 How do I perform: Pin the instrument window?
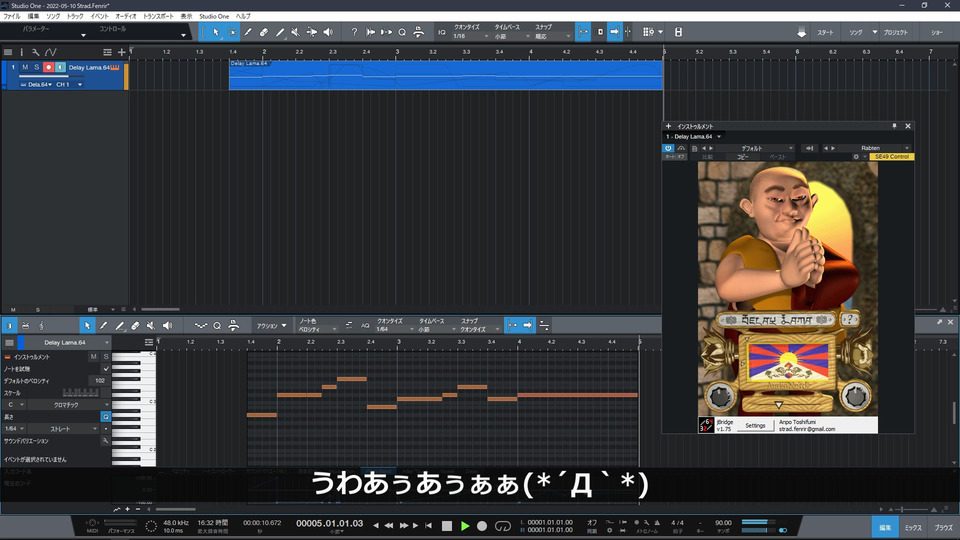click(894, 126)
